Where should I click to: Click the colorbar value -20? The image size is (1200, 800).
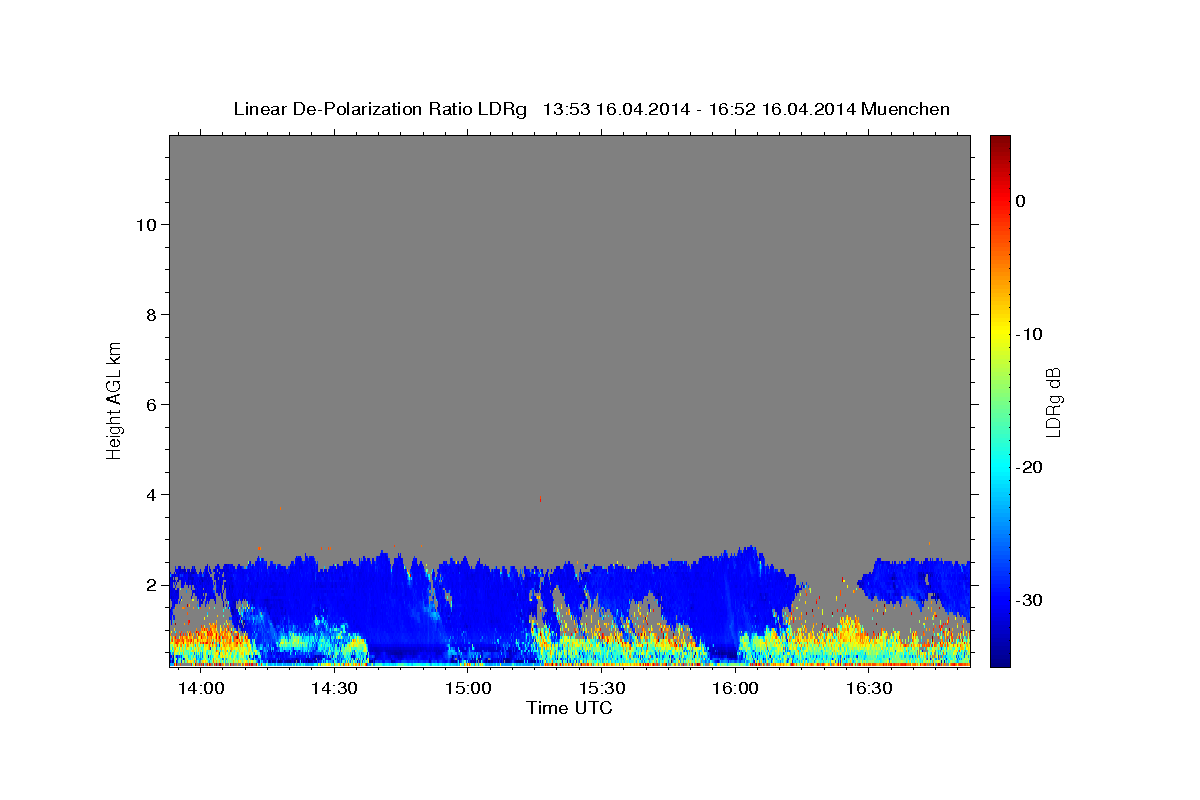pos(1030,467)
